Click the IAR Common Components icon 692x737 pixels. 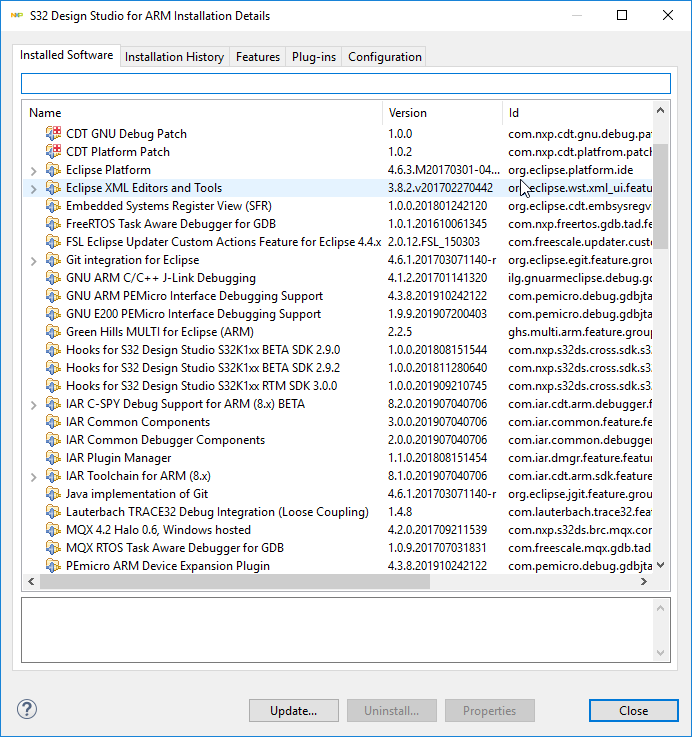(x=53, y=422)
